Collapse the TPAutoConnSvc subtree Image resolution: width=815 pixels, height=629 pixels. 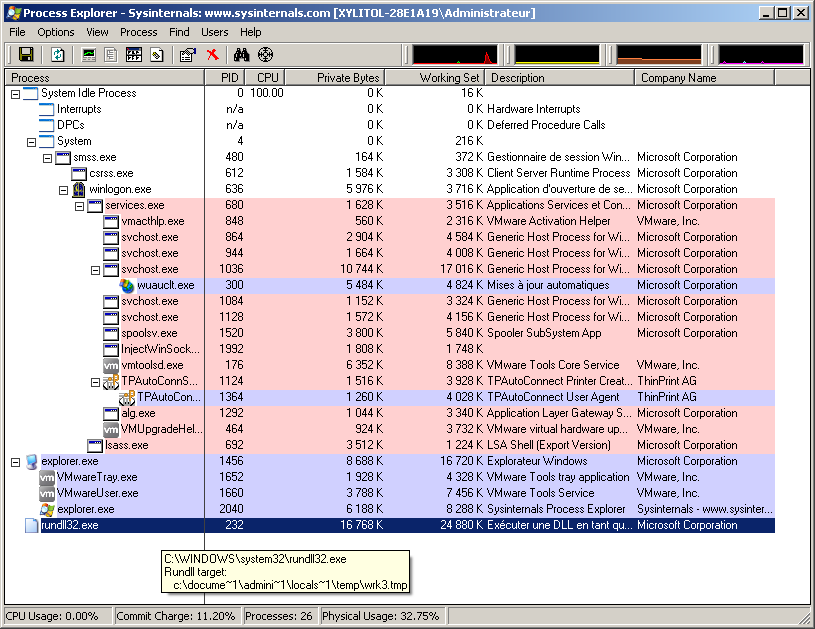tap(96, 382)
